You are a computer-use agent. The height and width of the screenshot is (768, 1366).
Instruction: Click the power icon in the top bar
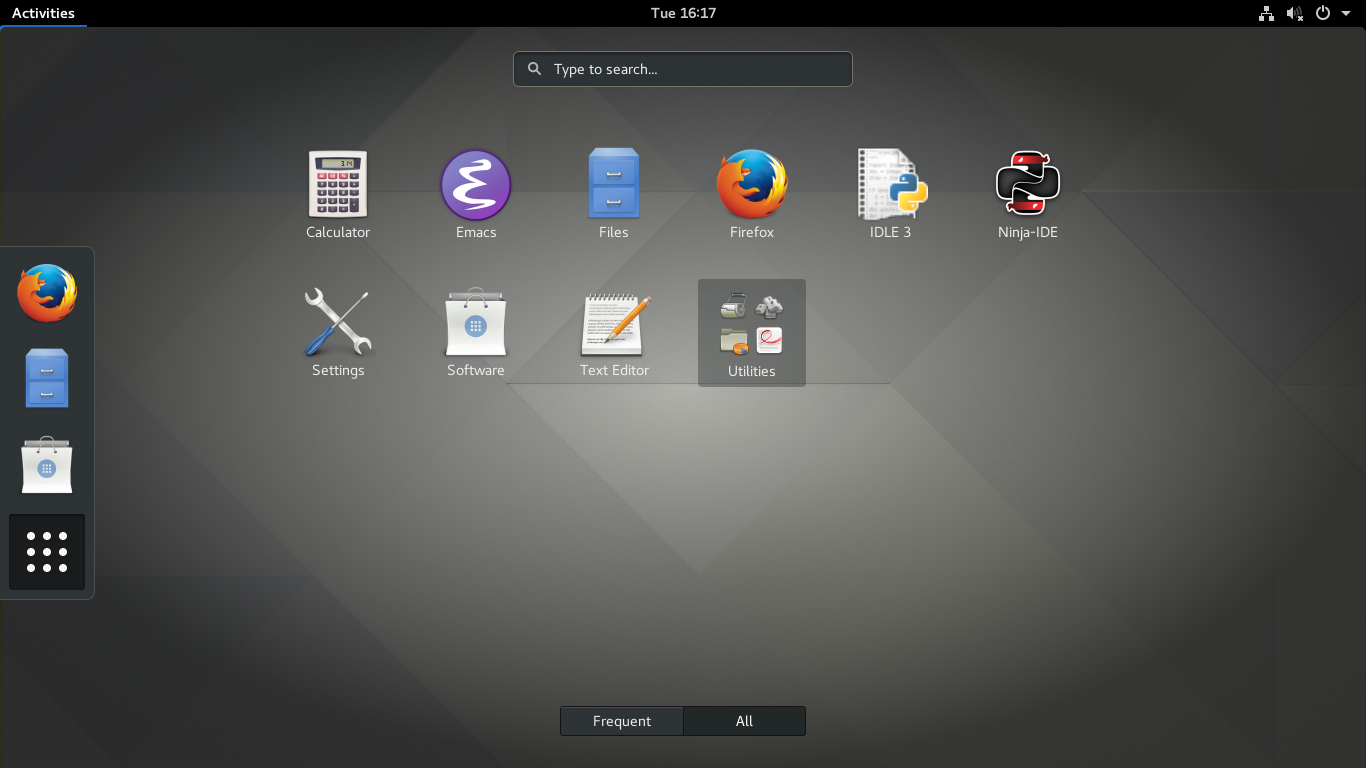coord(1323,13)
